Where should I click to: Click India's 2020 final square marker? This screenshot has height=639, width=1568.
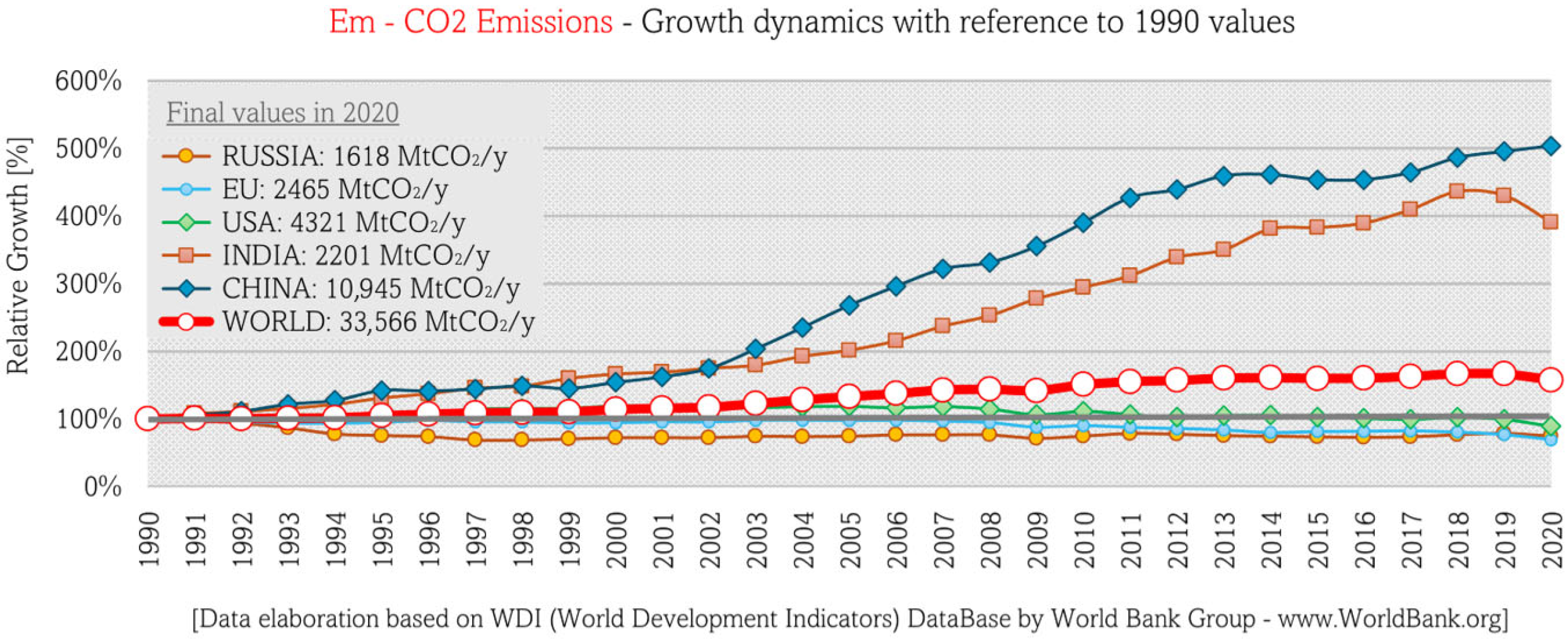(1551, 222)
